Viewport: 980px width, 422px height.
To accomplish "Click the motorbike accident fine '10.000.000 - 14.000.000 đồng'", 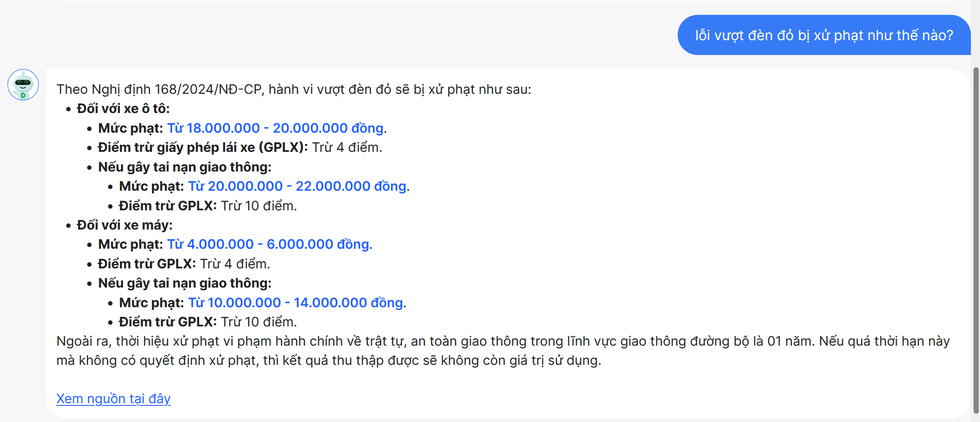I will (297, 302).
